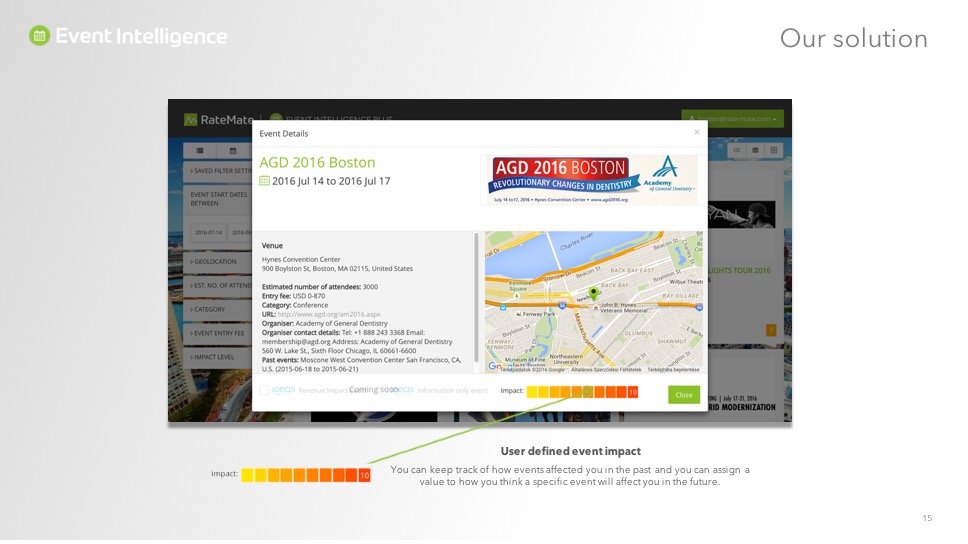Click the Hynes Convention Center venue text

301,259
